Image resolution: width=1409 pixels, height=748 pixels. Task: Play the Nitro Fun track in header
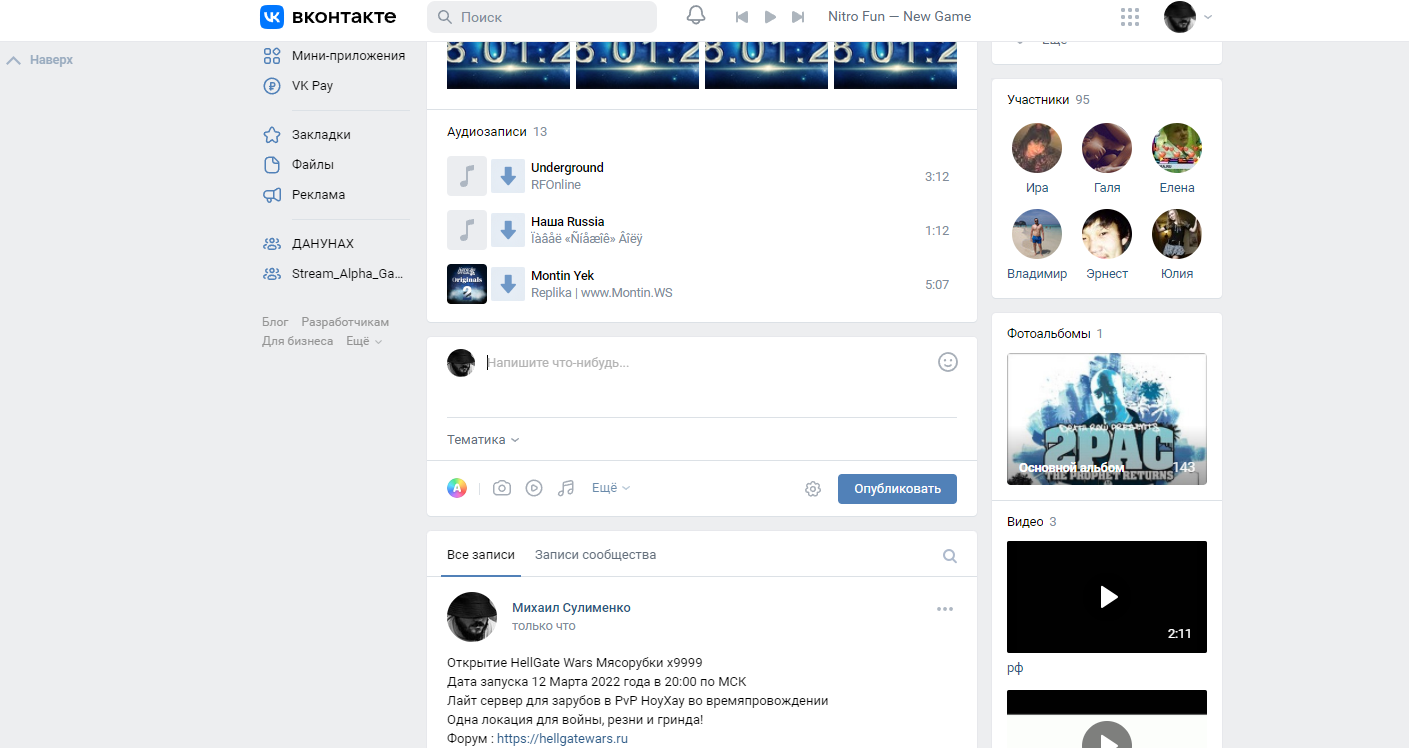[770, 17]
